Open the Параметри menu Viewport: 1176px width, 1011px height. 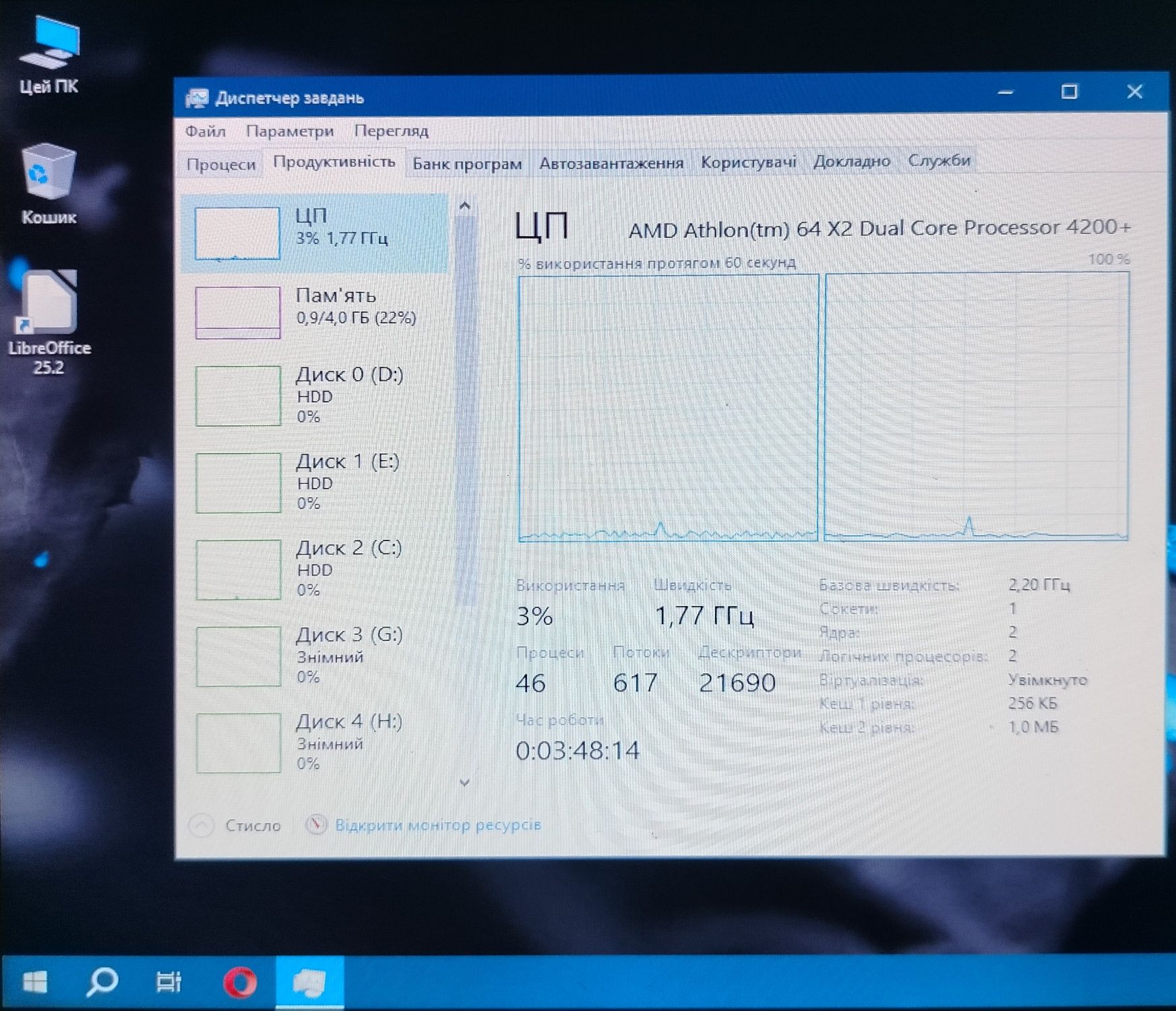pos(290,131)
